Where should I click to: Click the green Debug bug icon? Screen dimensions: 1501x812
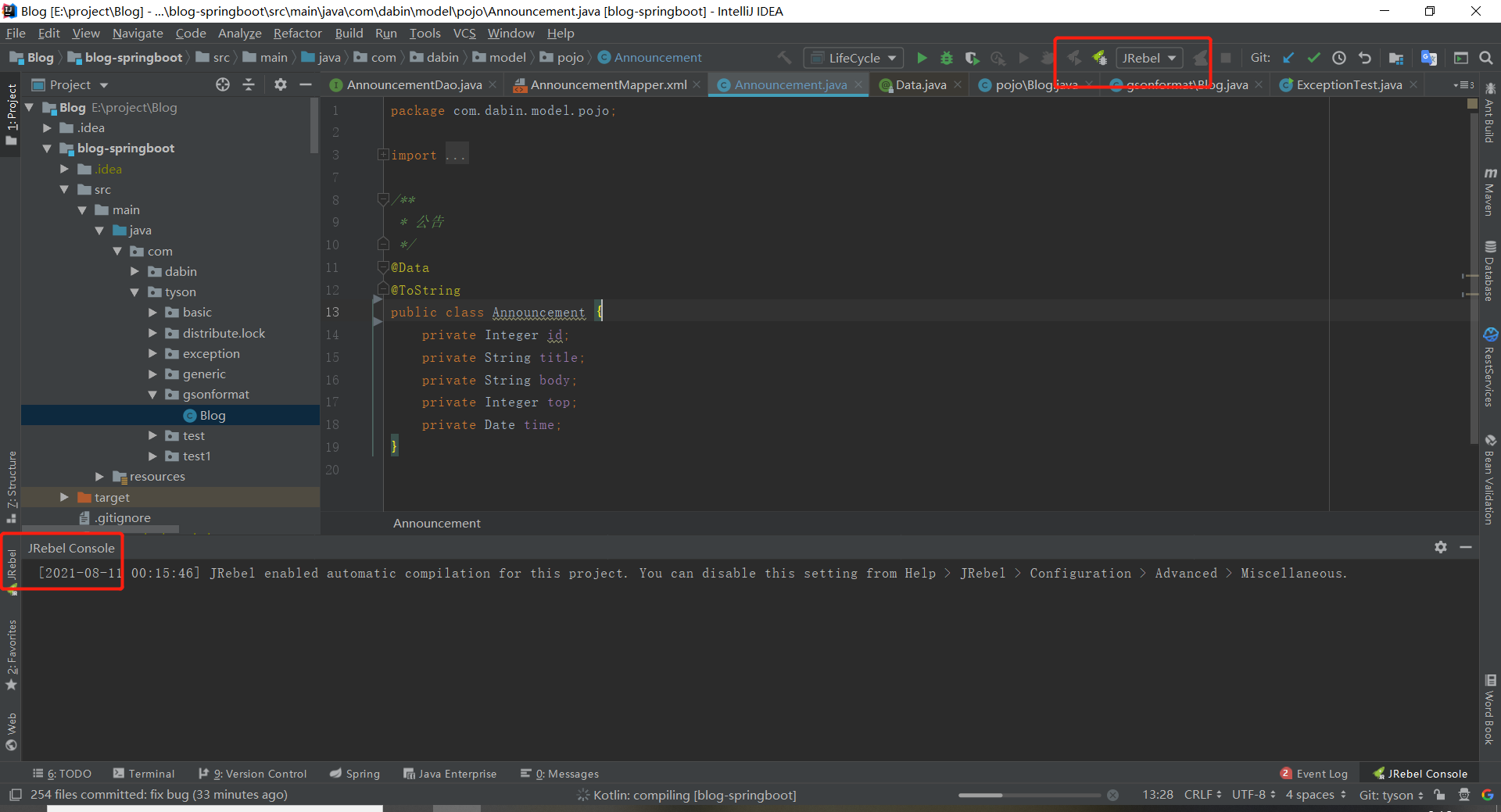(x=947, y=58)
